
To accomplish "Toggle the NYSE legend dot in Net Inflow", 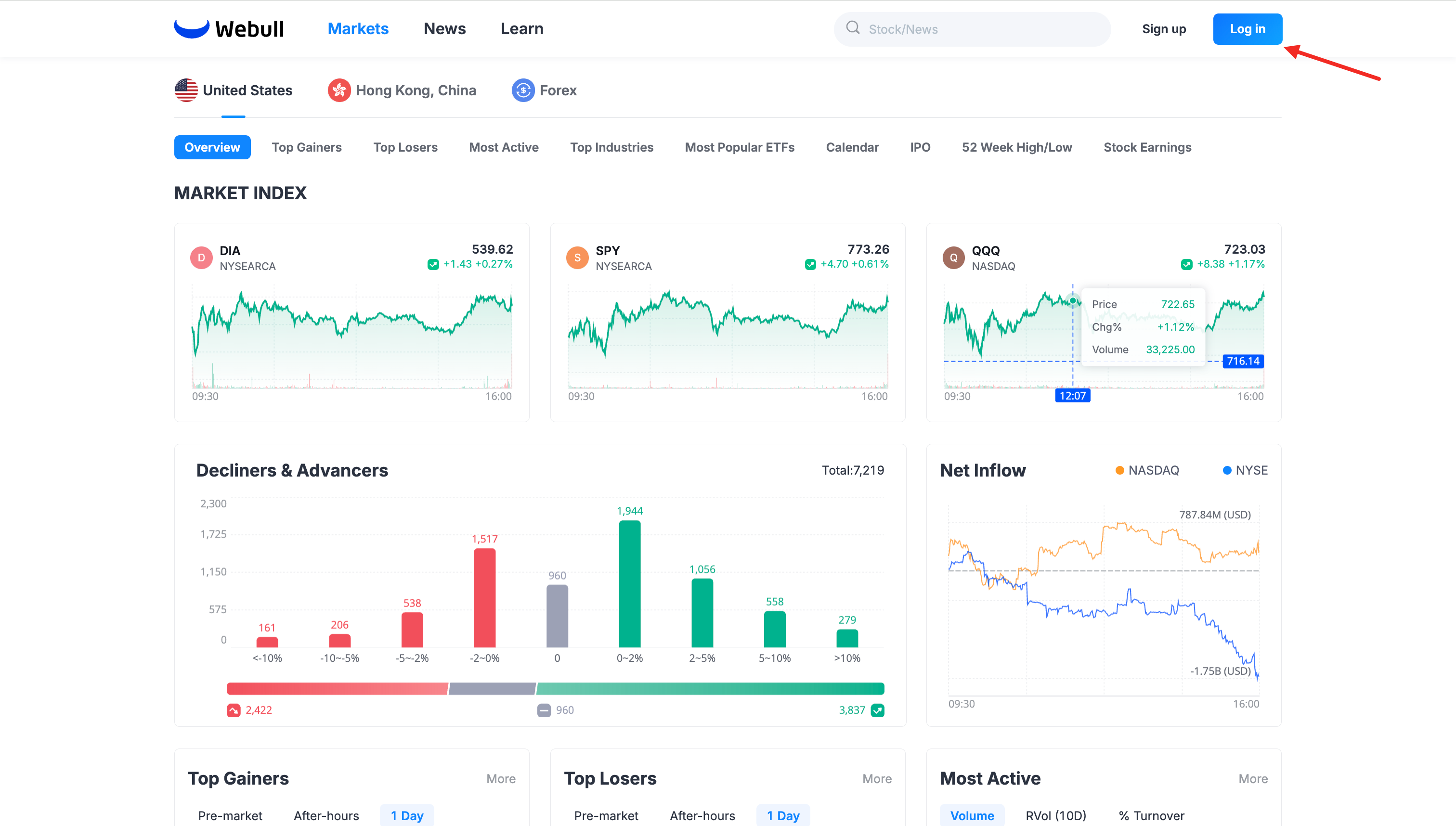I will point(1227,470).
